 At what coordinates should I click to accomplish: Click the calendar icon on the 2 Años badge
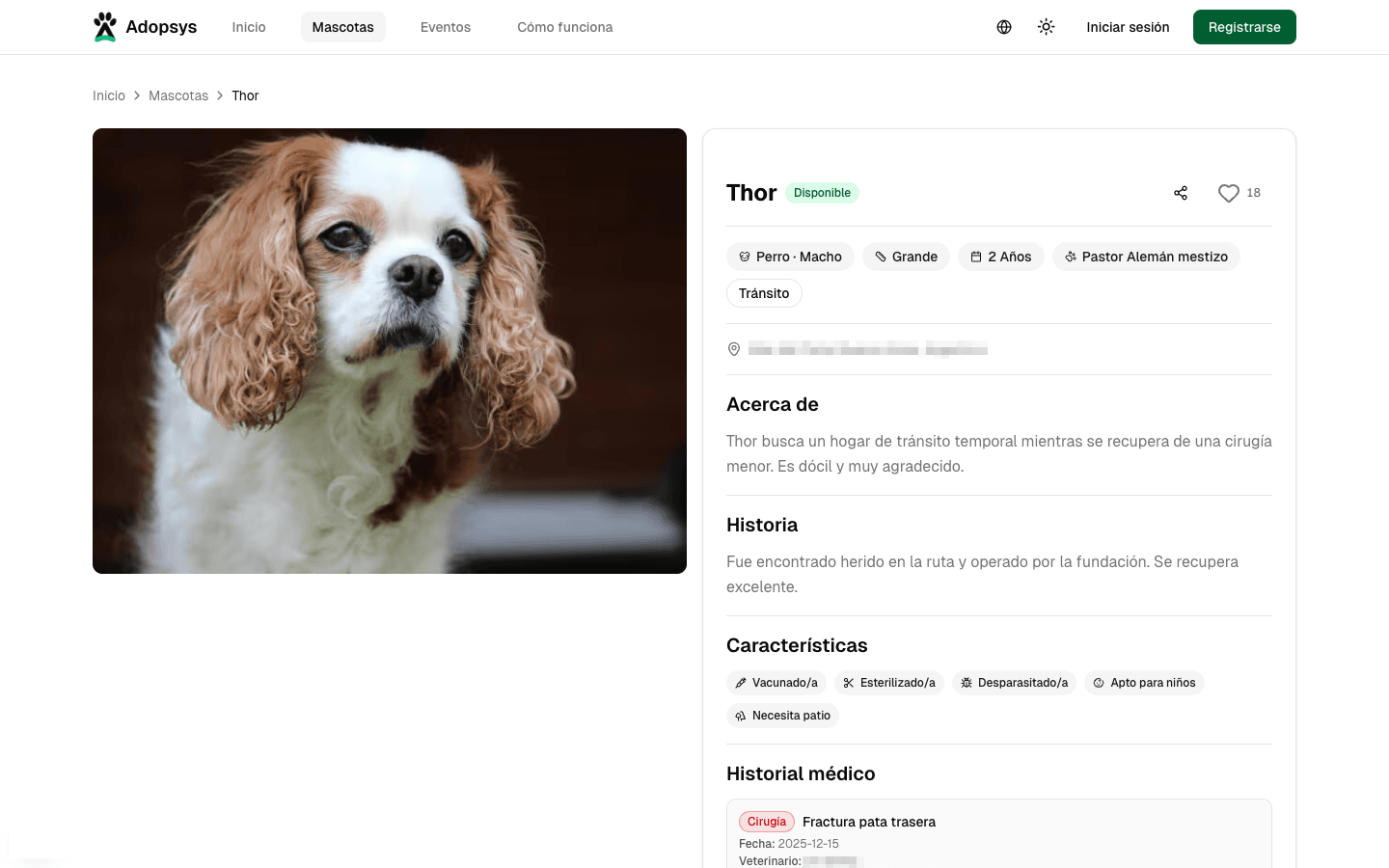[x=977, y=256]
